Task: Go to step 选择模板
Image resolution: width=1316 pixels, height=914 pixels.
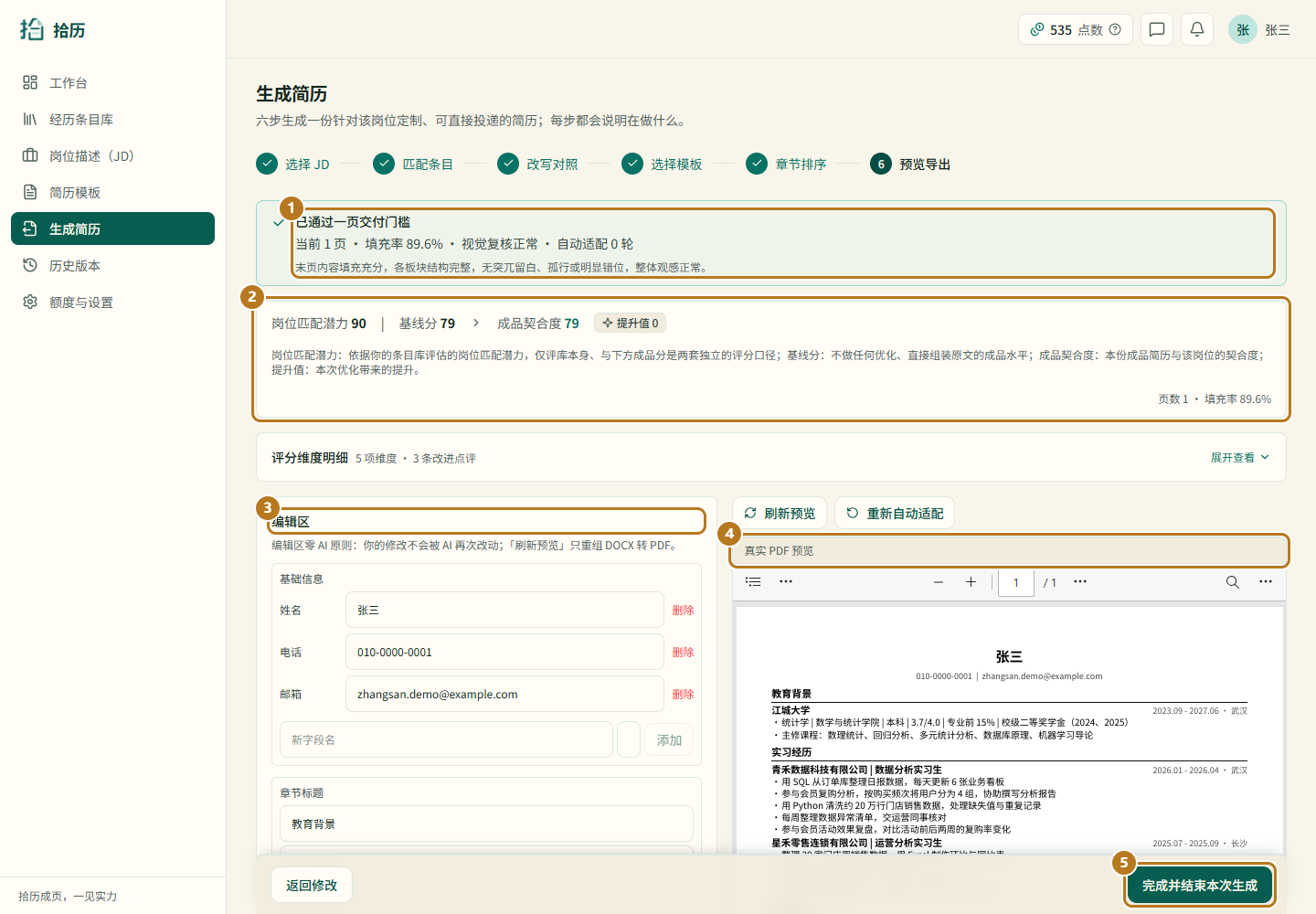Action: click(662, 164)
